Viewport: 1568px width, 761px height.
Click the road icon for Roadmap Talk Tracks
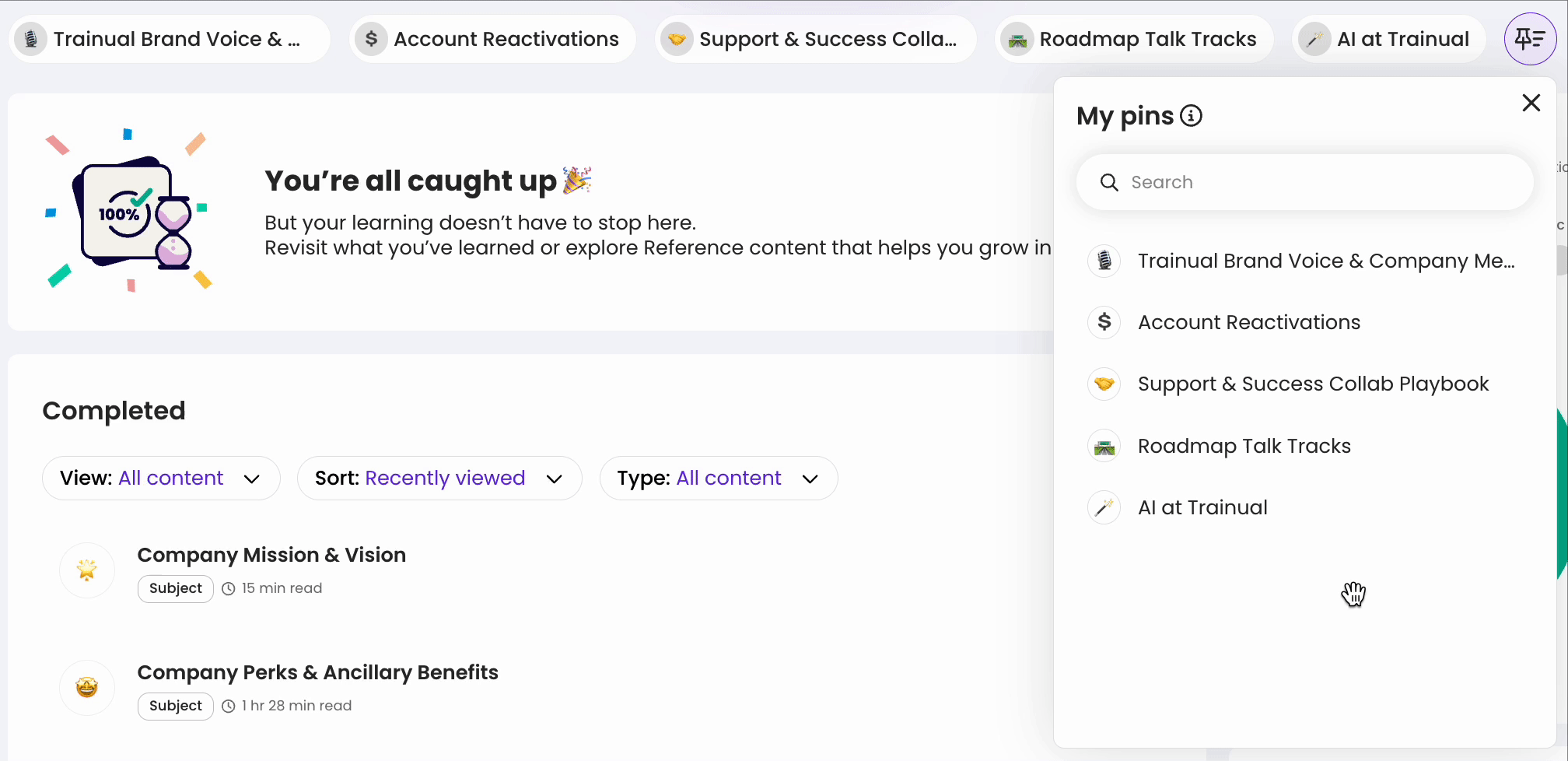tap(1104, 447)
